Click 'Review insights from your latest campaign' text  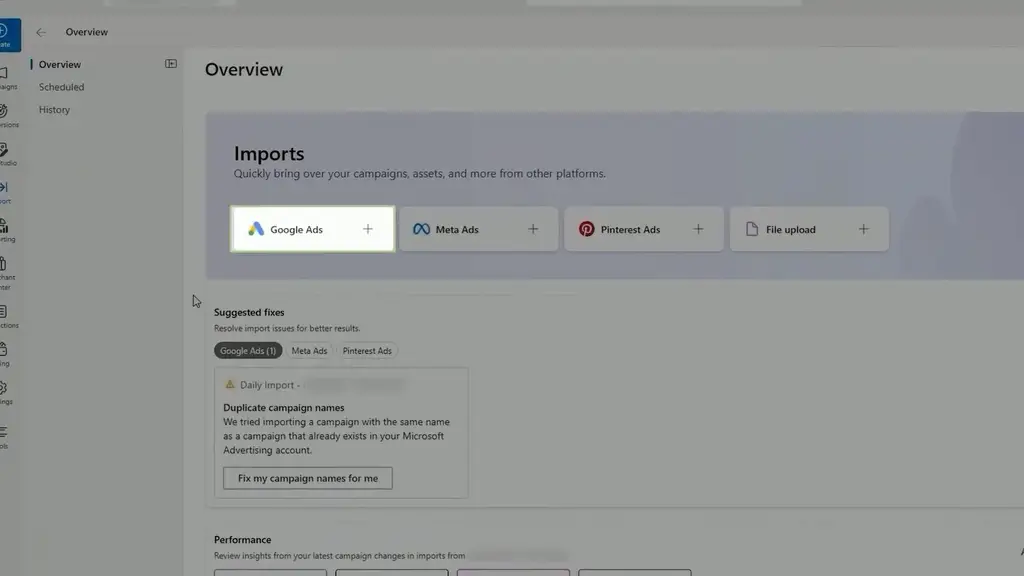point(339,556)
